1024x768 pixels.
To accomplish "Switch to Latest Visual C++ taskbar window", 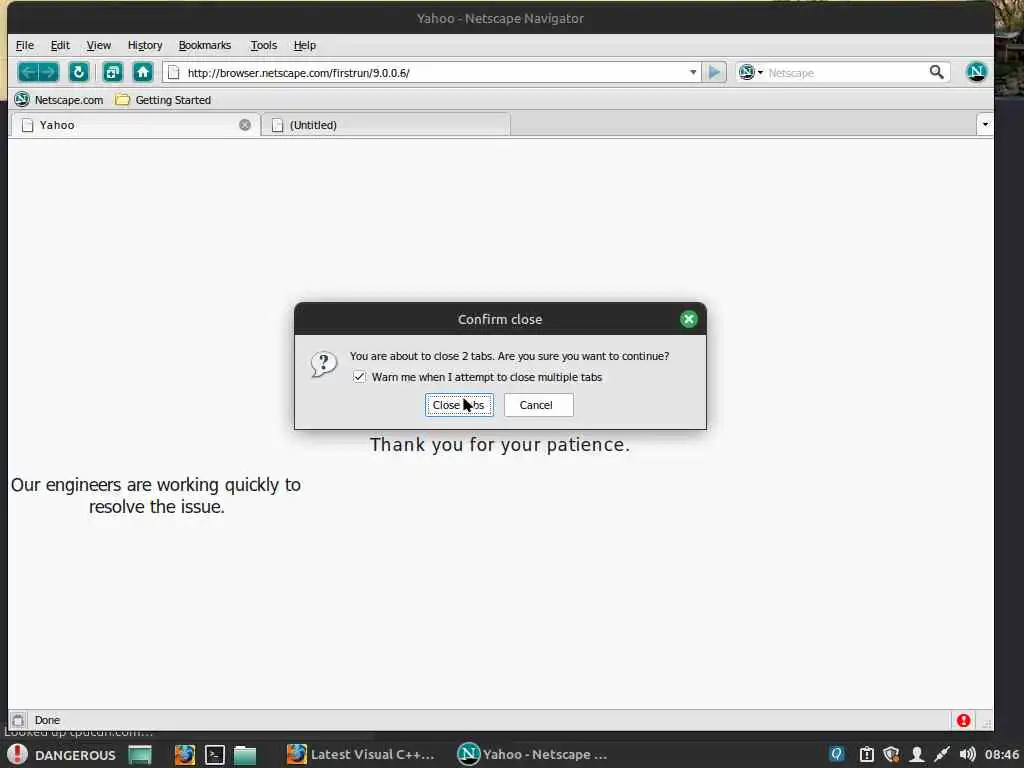I will click(360, 754).
